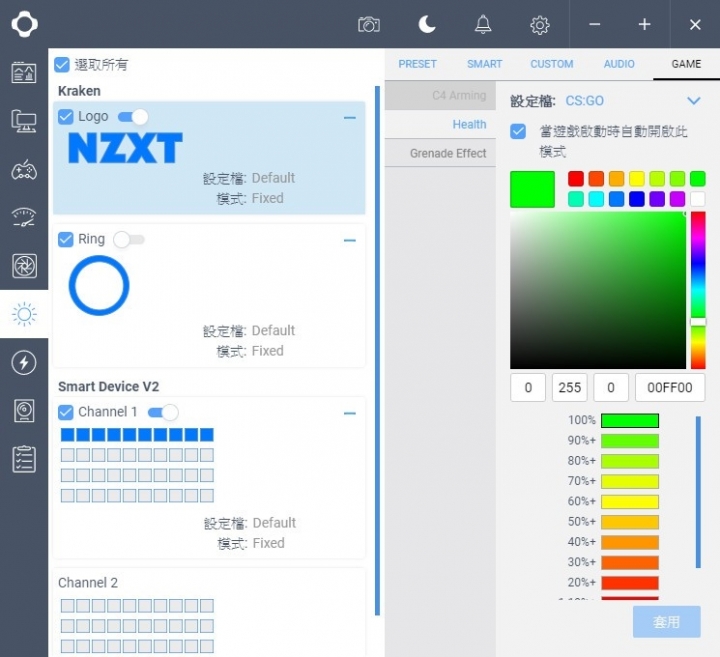Screen dimensions: 720x657
Task: Click the orange preset color swatch
Action: tap(616, 179)
